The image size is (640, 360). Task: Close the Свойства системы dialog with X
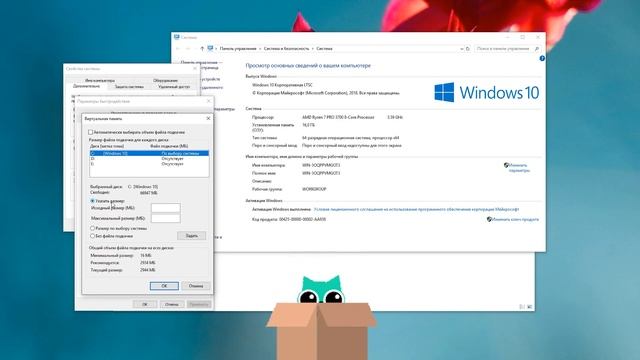195,69
